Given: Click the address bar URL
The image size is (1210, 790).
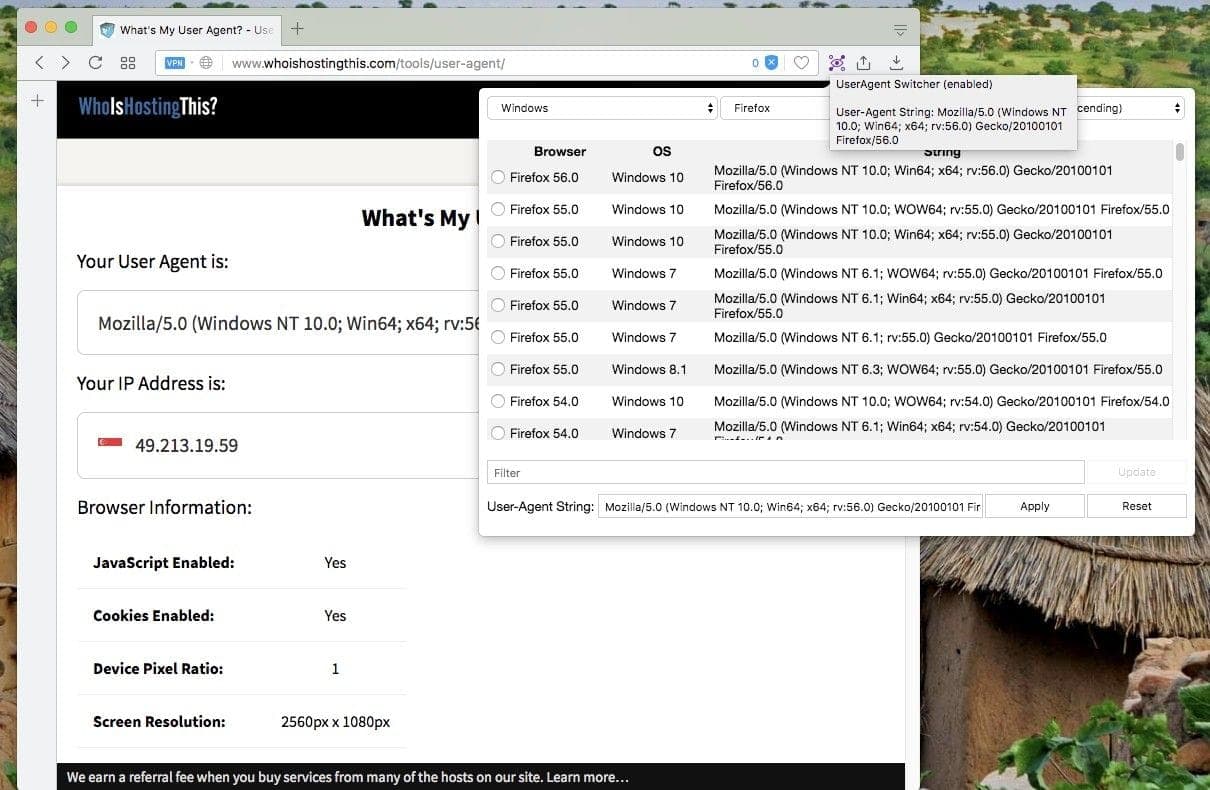Looking at the screenshot, I should (x=368, y=63).
